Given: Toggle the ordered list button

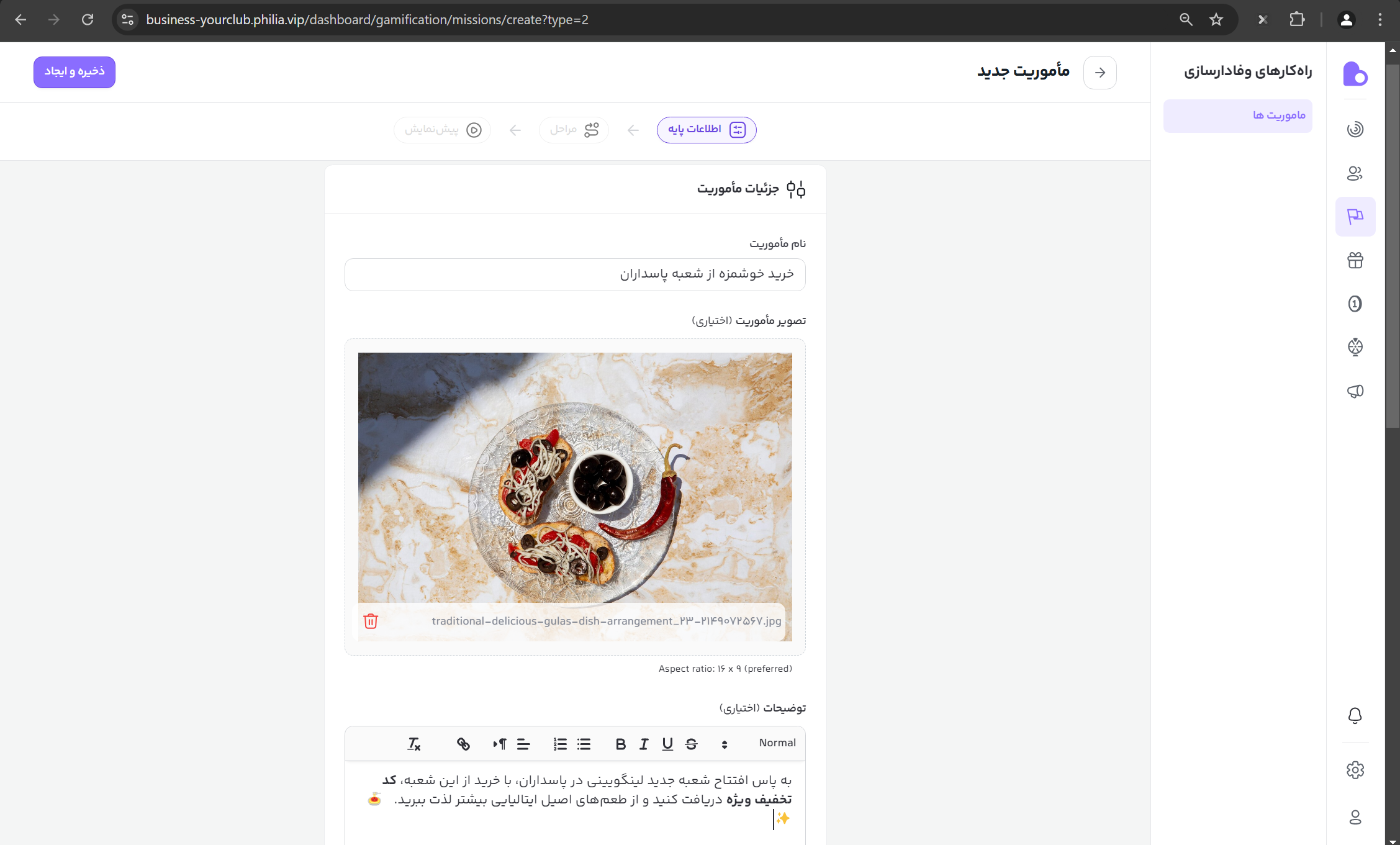Looking at the screenshot, I should coord(560,744).
